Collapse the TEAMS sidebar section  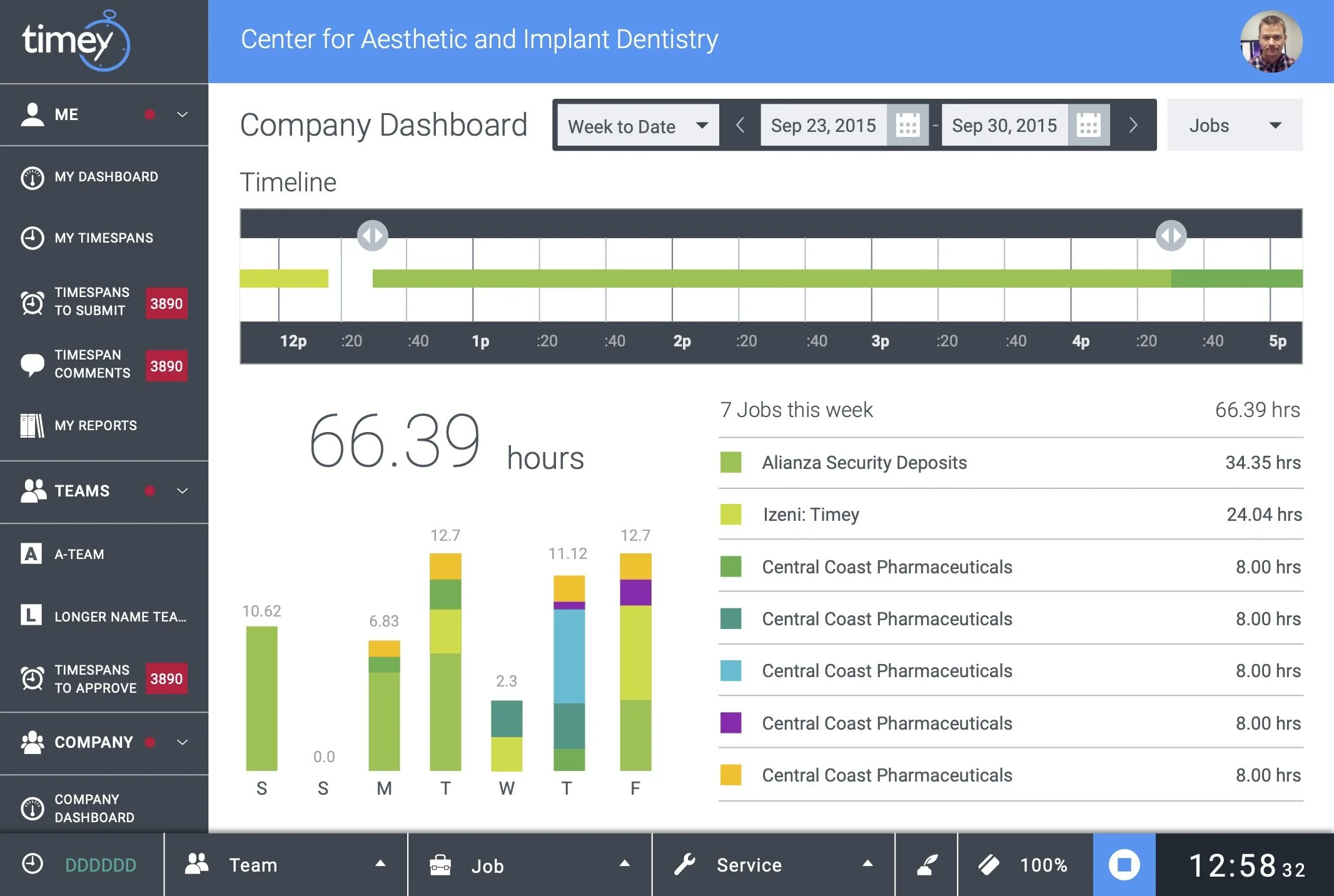(x=182, y=491)
